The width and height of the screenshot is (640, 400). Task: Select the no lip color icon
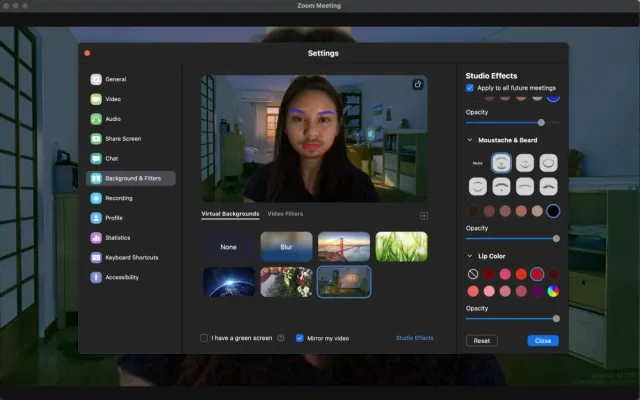pos(473,274)
